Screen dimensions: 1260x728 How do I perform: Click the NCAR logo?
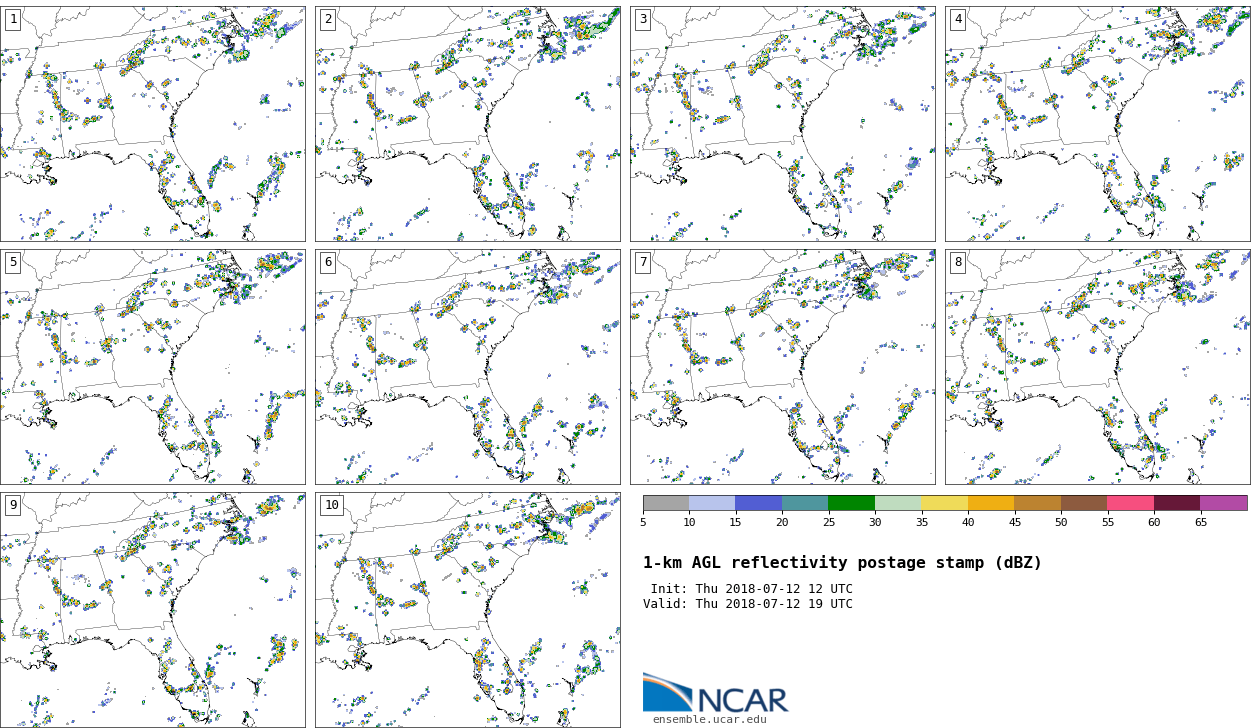tap(714, 693)
